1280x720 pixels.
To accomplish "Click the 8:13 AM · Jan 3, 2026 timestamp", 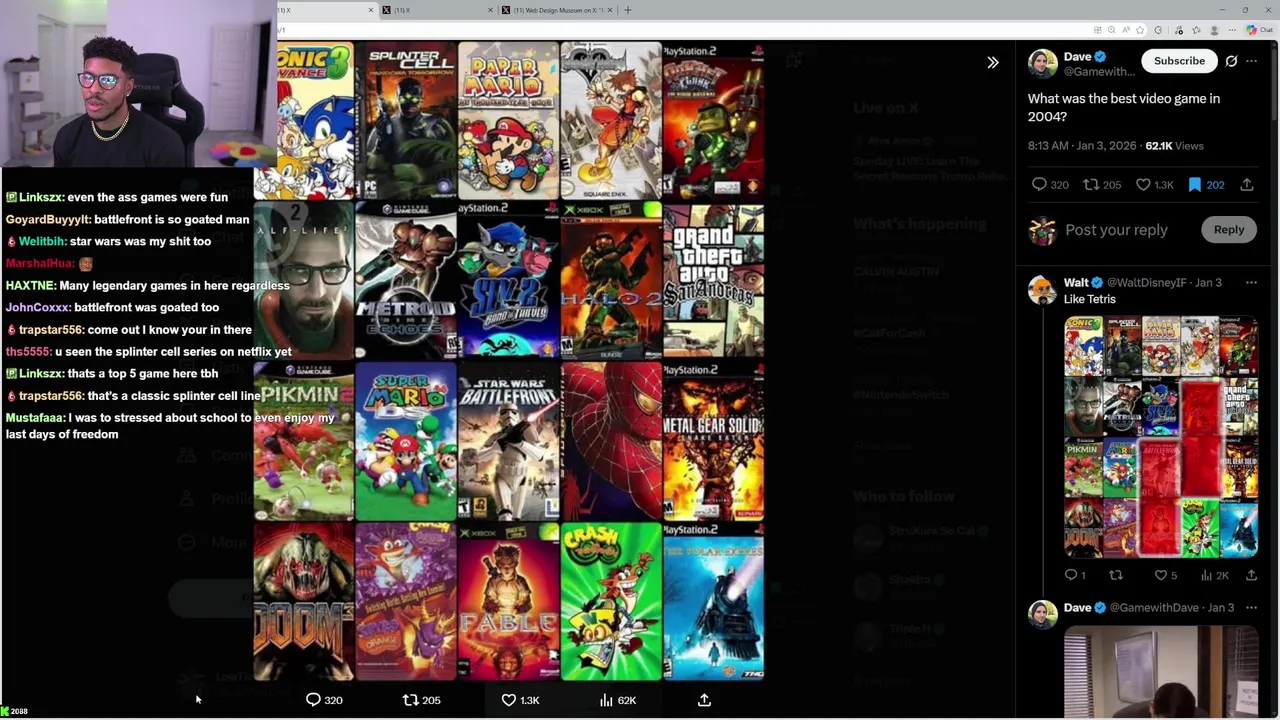I will tap(1082, 146).
